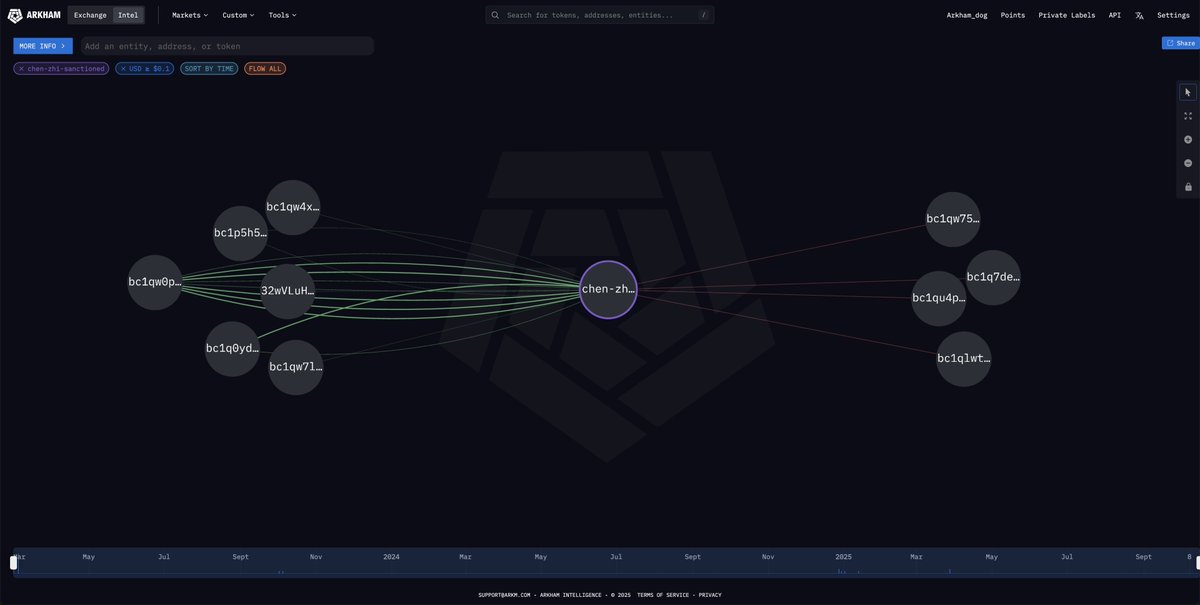Click the add entity, address, or token field
Image resolution: width=1200 pixels, height=605 pixels.
click(227, 46)
